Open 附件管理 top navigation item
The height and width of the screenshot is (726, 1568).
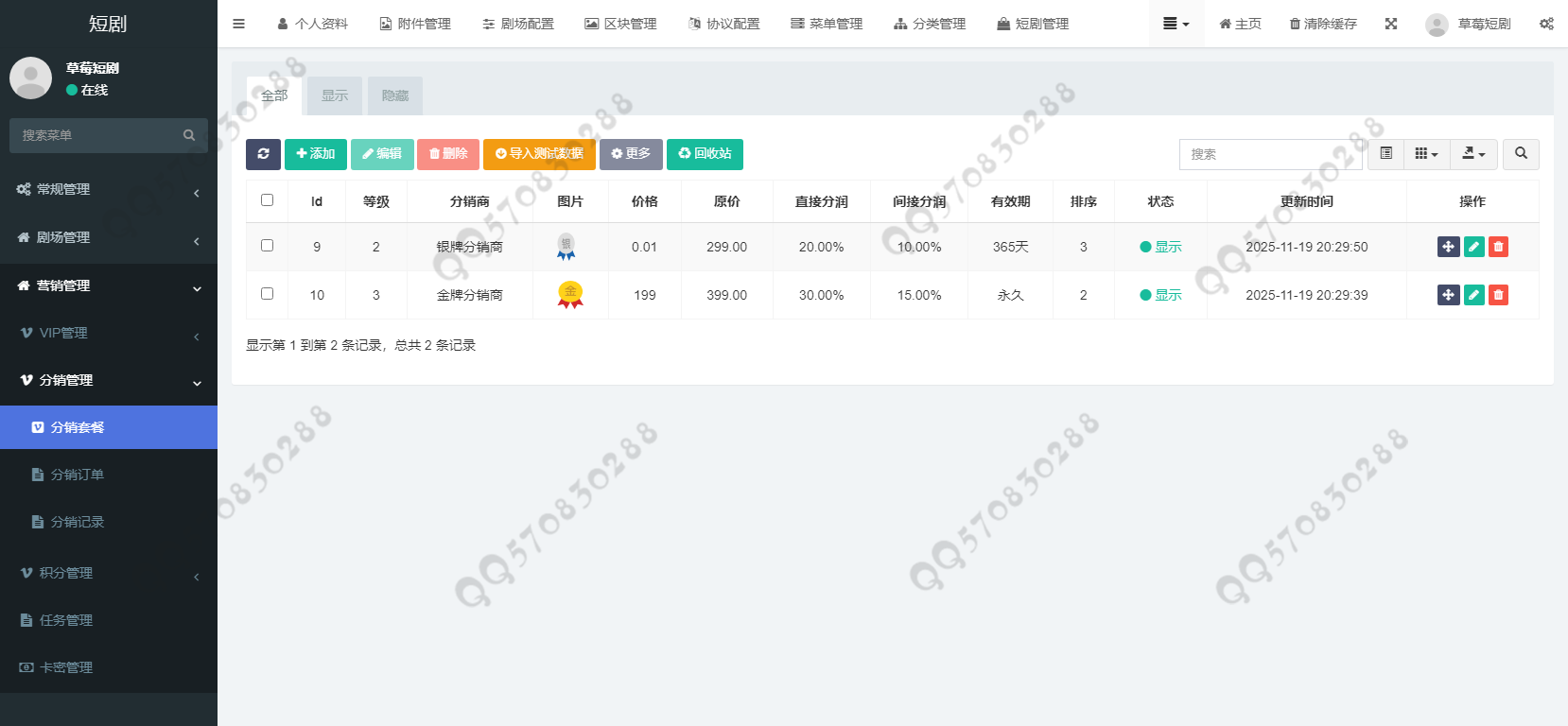tap(415, 24)
